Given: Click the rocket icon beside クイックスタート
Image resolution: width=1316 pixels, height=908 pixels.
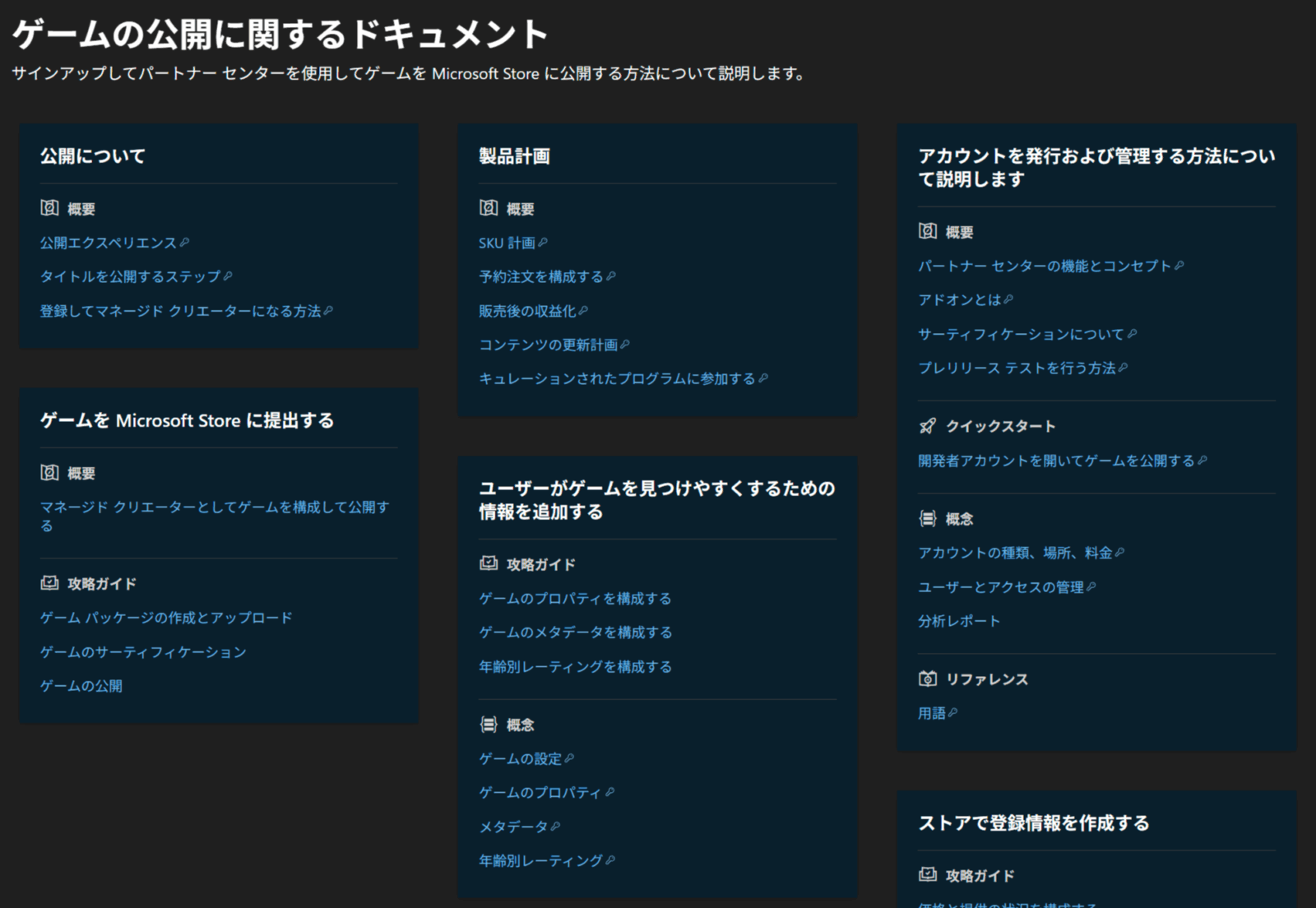Looking at the screenshot, I should tap(927, 426).
